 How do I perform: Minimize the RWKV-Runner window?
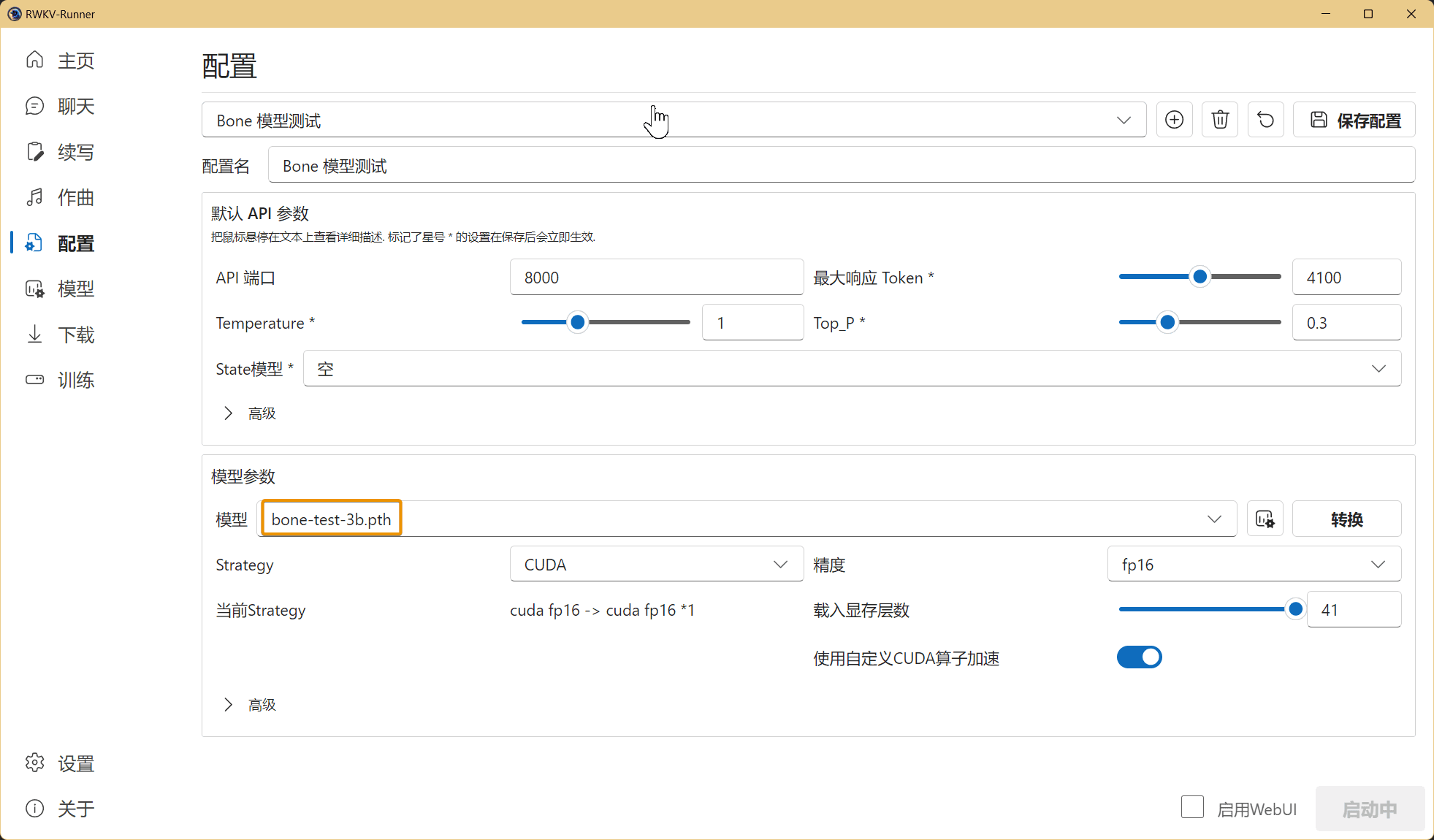1326,14
